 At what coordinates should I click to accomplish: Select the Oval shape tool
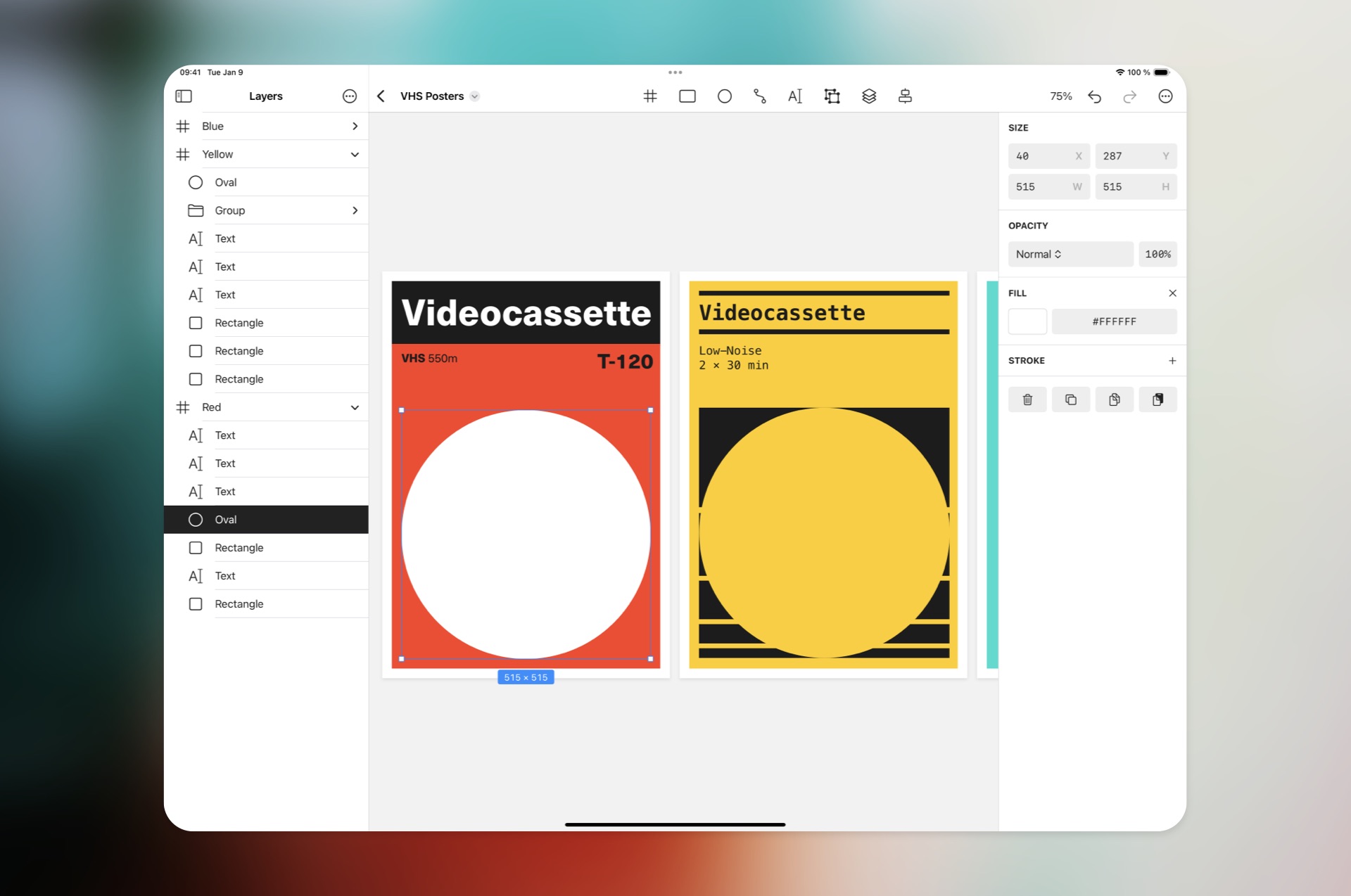pos(724,96)
